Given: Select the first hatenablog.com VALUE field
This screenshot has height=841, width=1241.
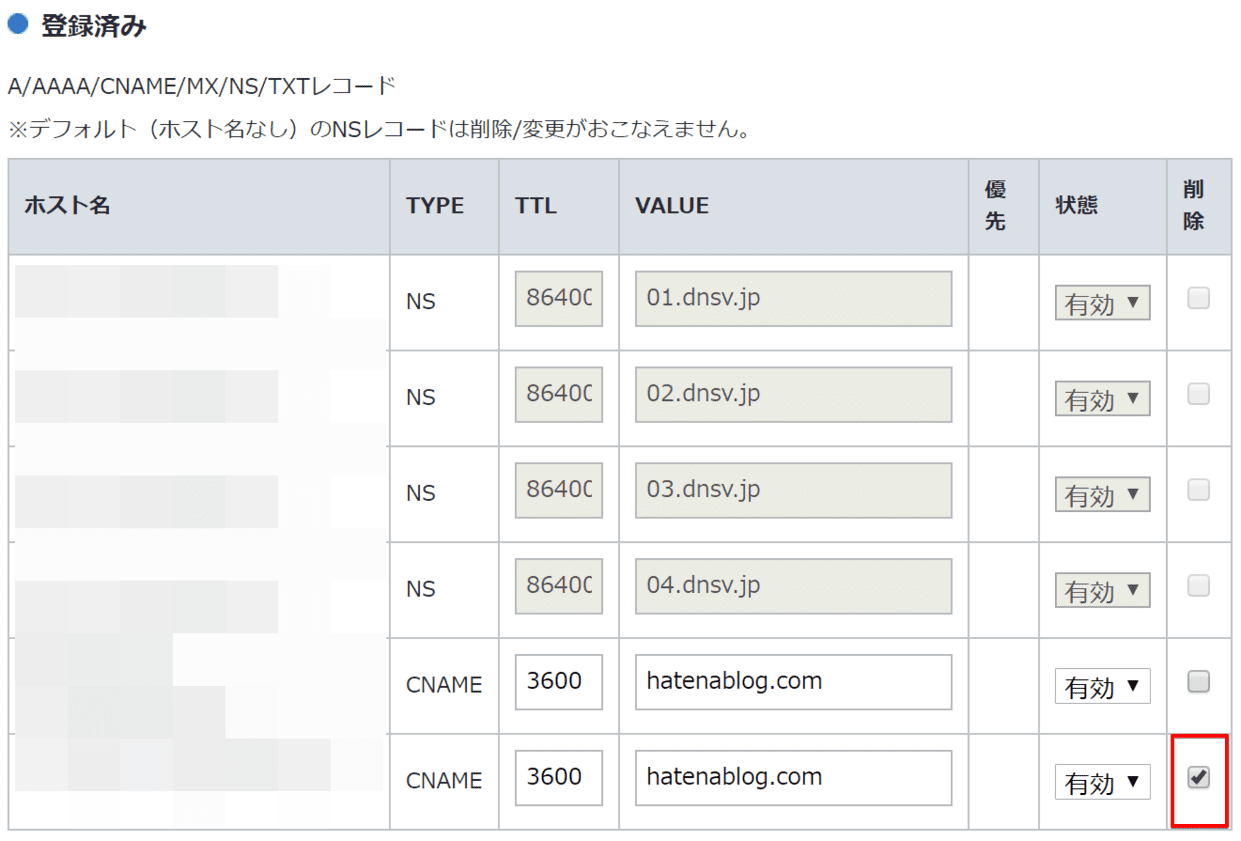Looking at the screenshot, I should coord(791,682).
